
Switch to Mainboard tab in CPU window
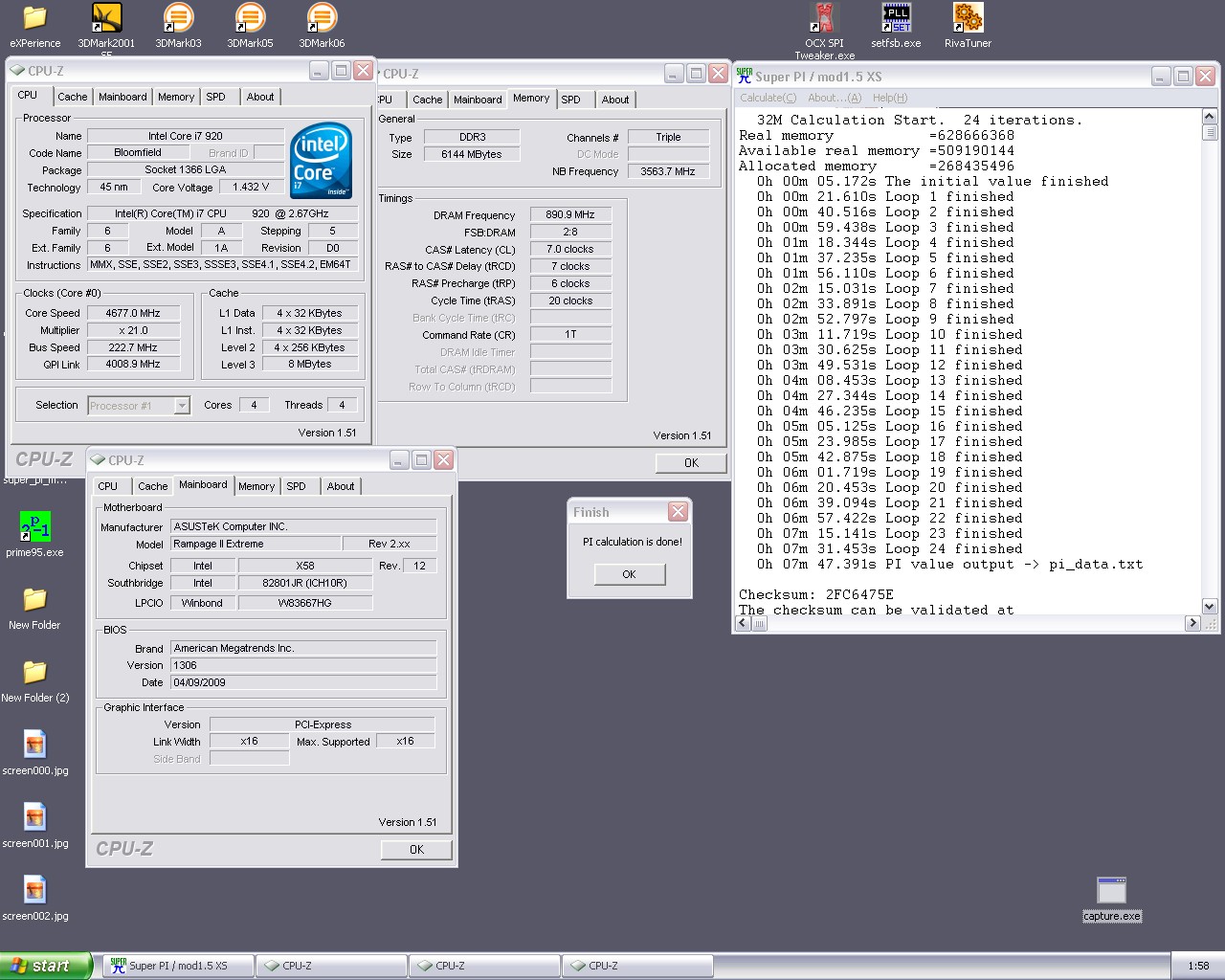[122, 97]
